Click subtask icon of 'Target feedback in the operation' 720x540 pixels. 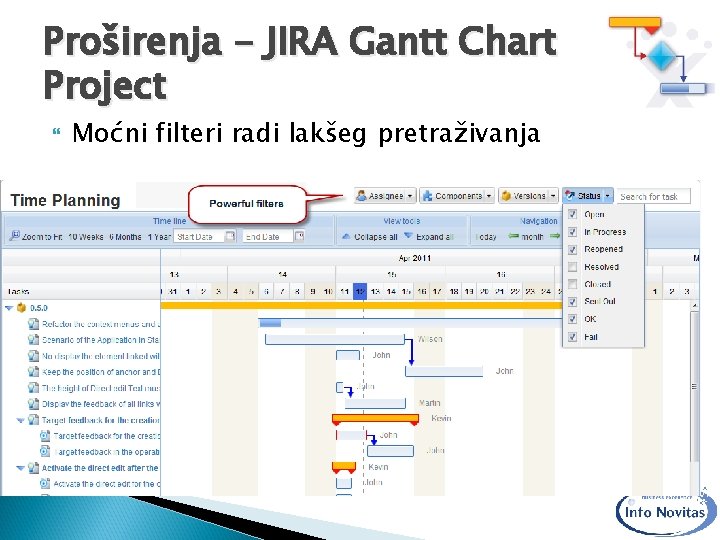[45, 452]
